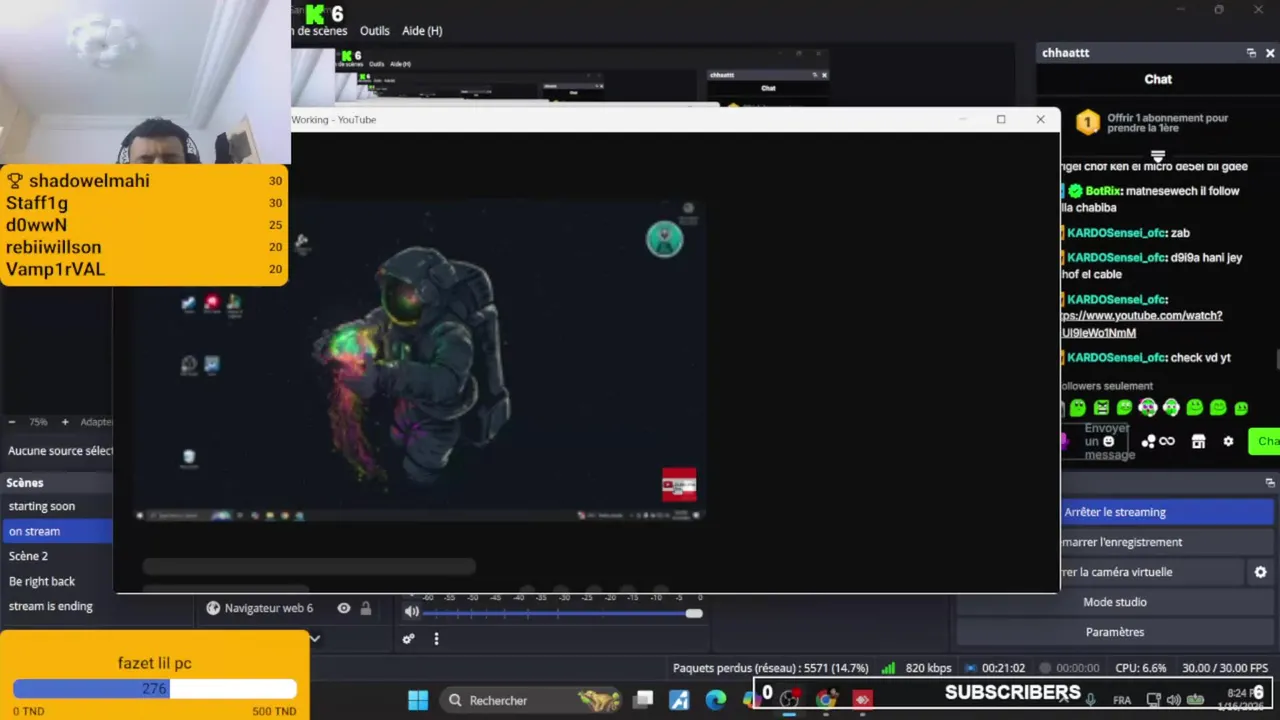Open Windows Start menu
1280x720 pixels.
click(418, 700)
